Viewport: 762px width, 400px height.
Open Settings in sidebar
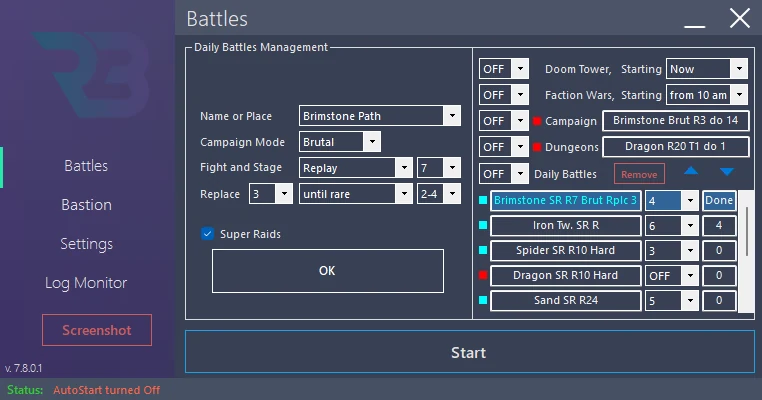pyautogui.click(x=87, y=243)
